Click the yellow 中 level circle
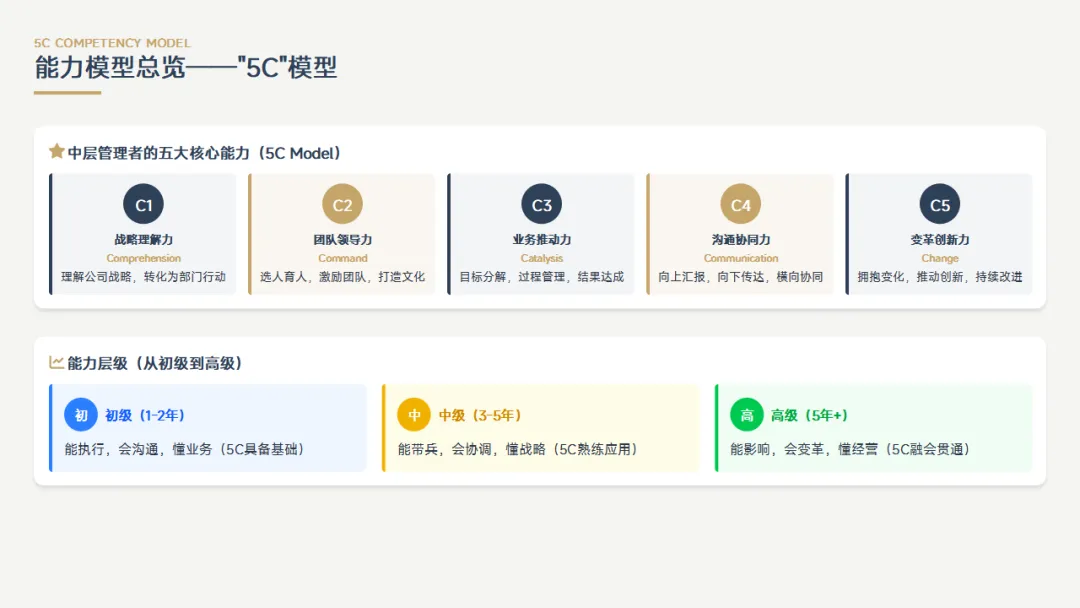Image resolution: width=1080 pixels, height=608 pixels. click(x=414, y=415)
